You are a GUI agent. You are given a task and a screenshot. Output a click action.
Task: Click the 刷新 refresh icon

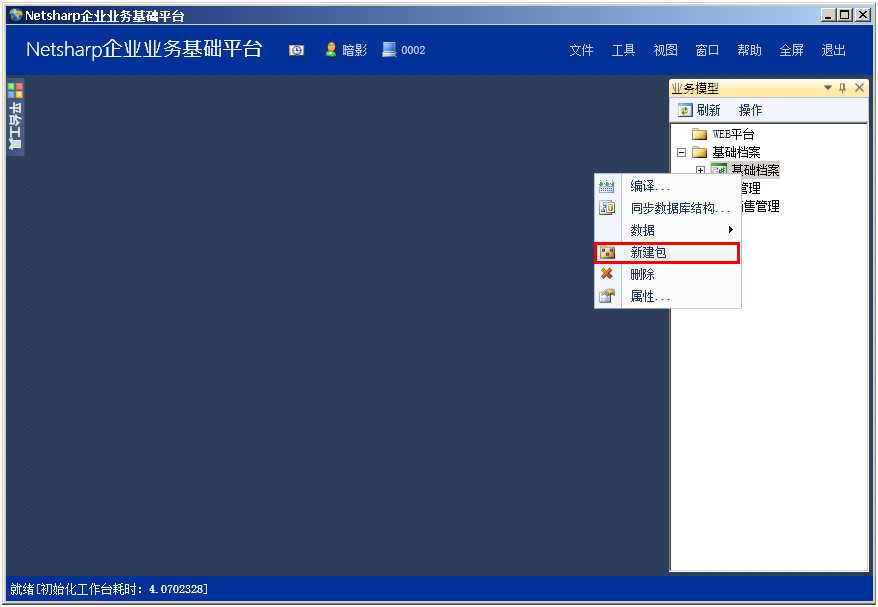[685, 110]
